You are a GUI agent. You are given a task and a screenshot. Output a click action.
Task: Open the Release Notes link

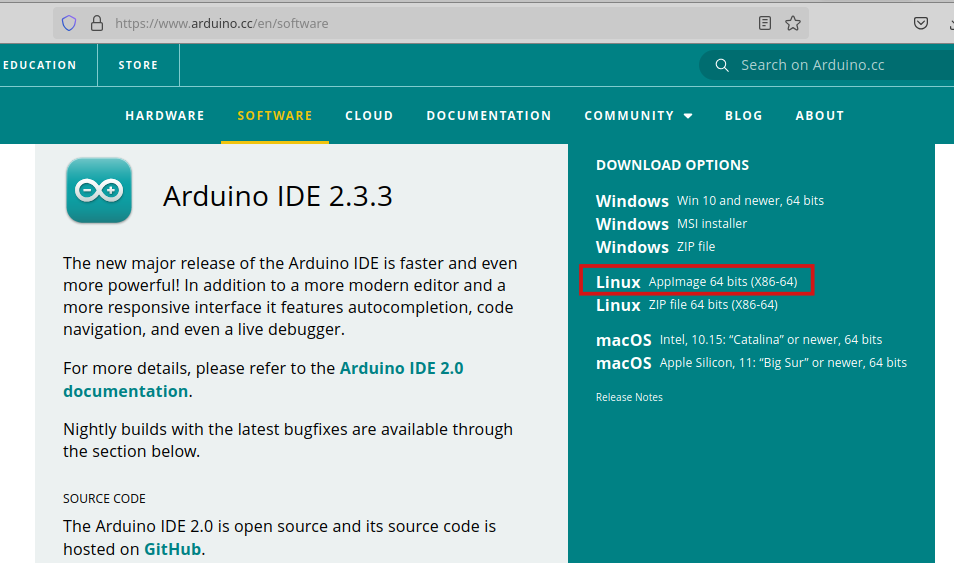click(x=629, y=397)
